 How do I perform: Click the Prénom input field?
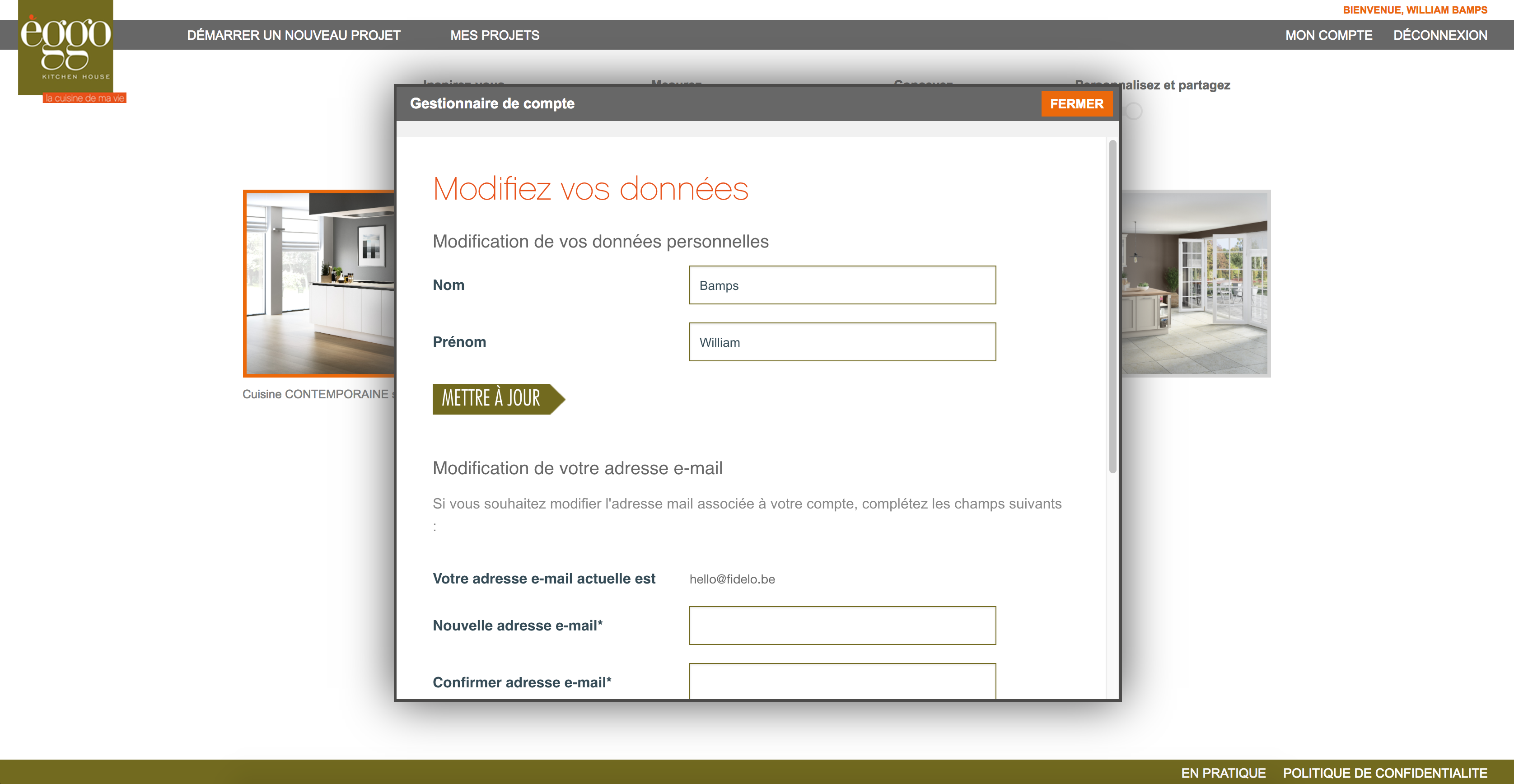tap(842, 342)
